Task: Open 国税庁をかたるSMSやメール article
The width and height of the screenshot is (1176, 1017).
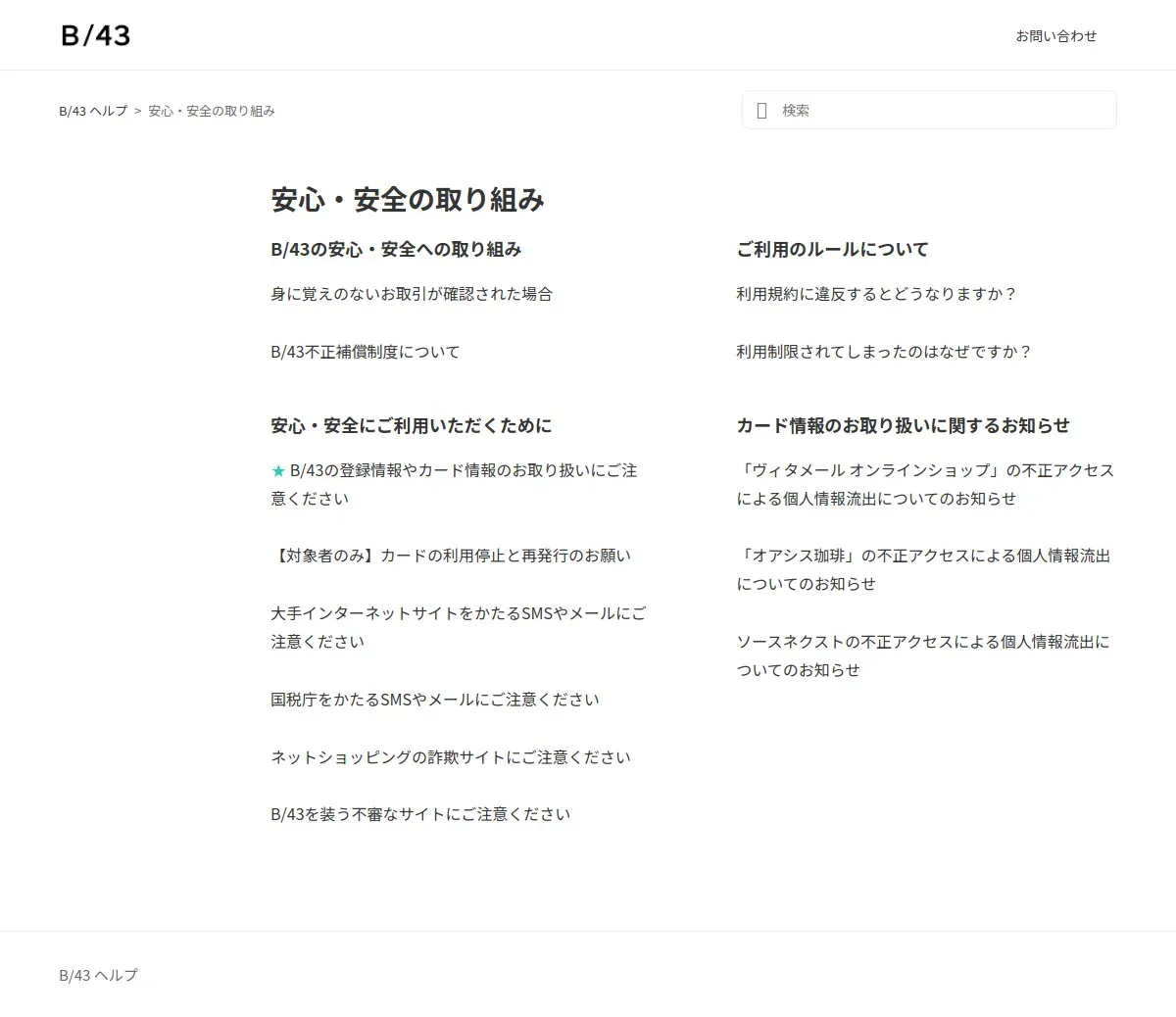Action: (435, 700)
